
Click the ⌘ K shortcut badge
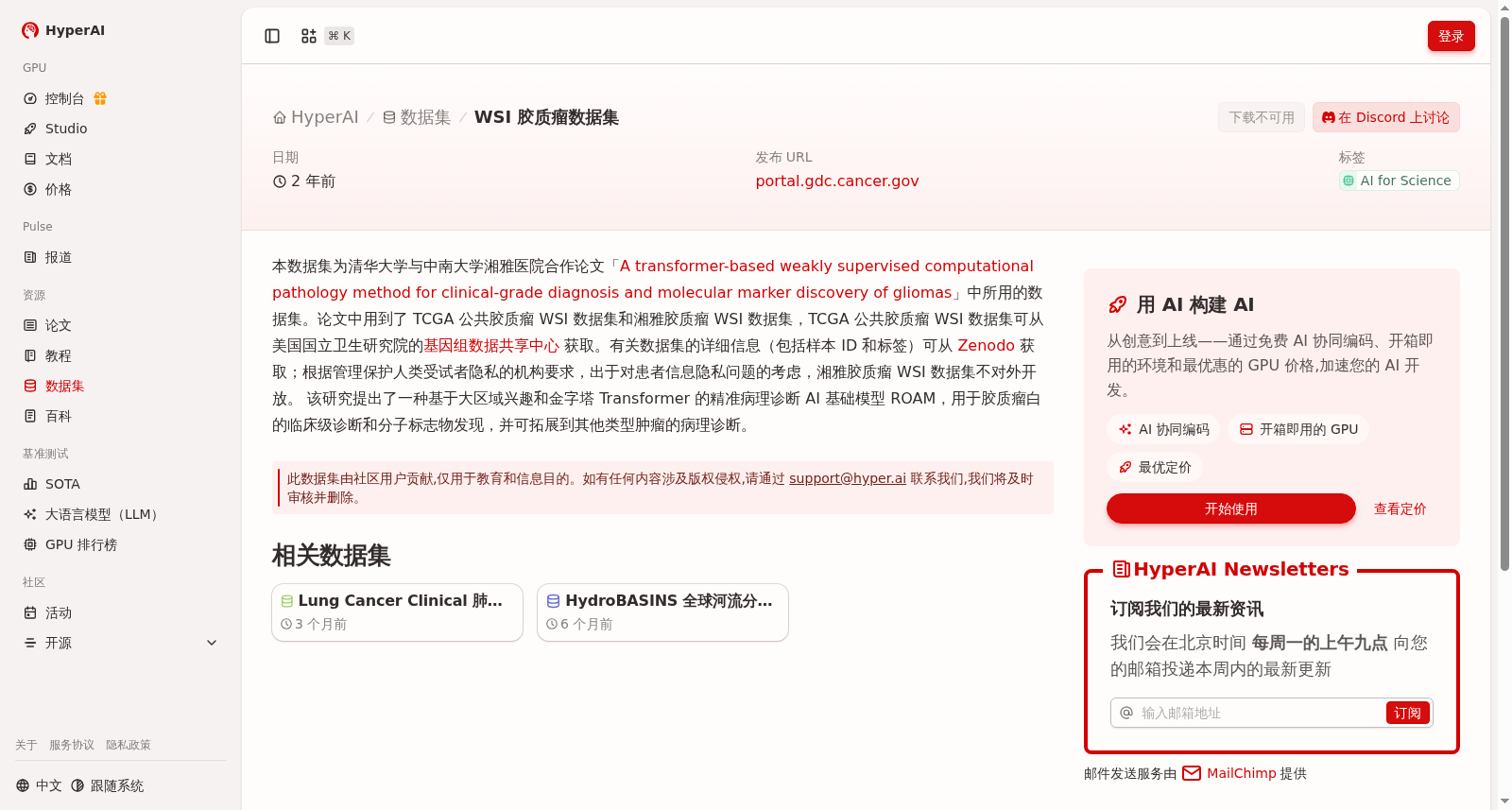click(339, 36)
